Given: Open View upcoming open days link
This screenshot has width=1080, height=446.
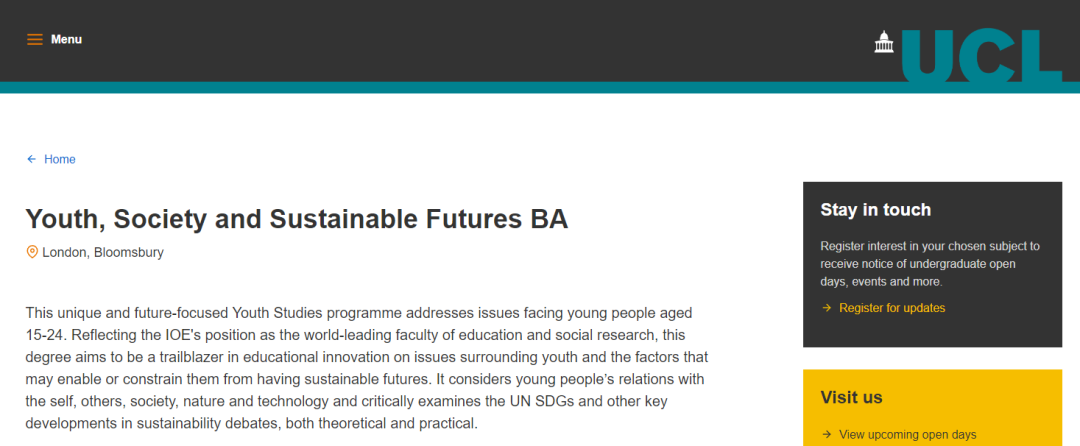Looking at the screenshot, I should pos(908,434).
